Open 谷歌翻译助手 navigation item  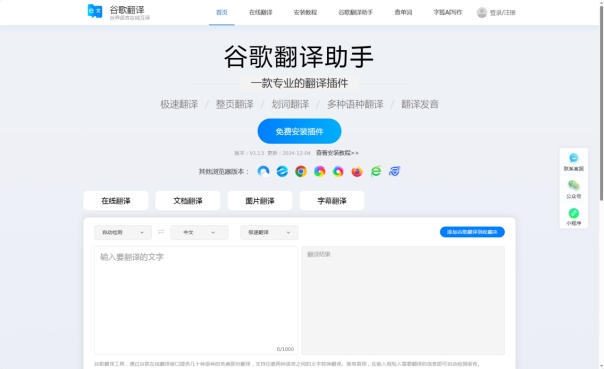click(356, 12)
